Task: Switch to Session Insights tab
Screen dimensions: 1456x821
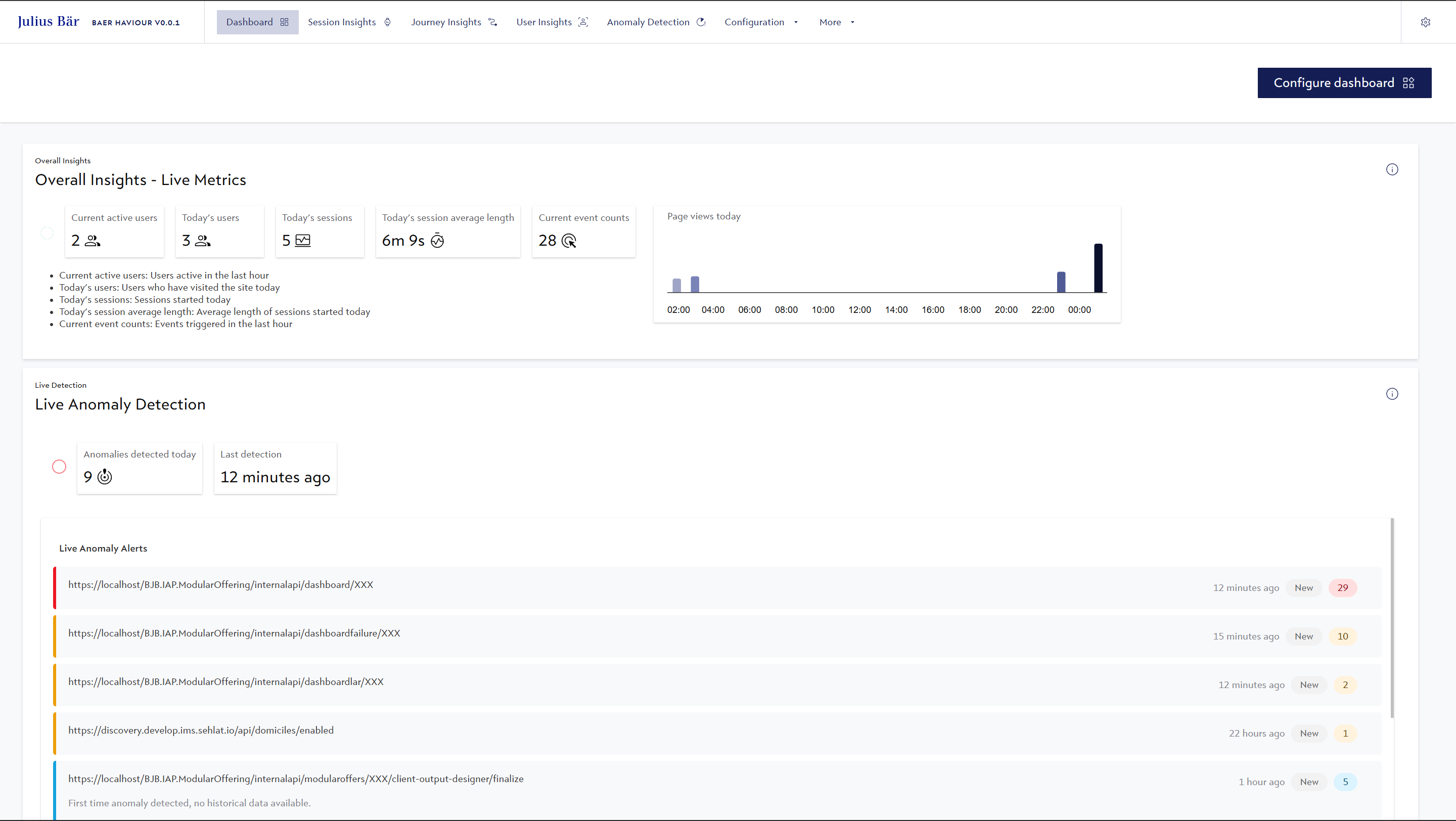Action: pyautogui.click(x=350, y=22)
